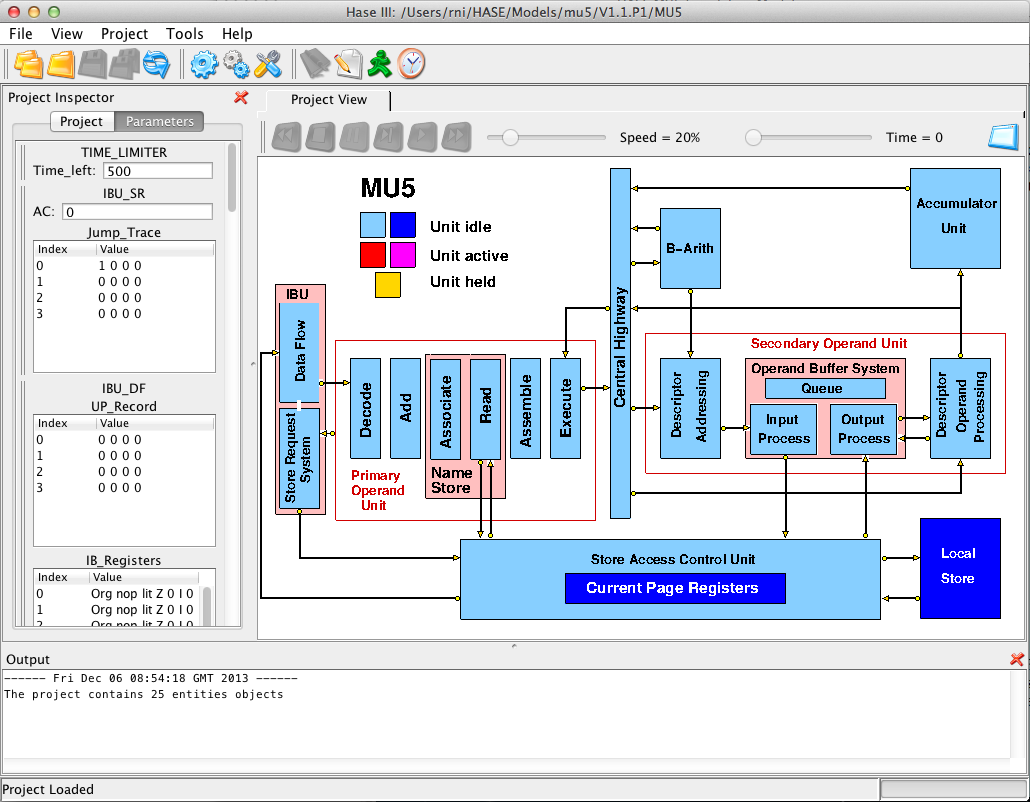This screenshot has height=802, width=1030.
Task: Click the rewind playback button
Action: [286, 137]
